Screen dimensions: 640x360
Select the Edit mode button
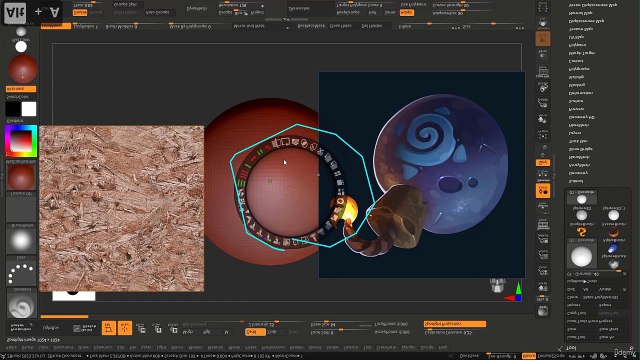[x=109, y=328]
